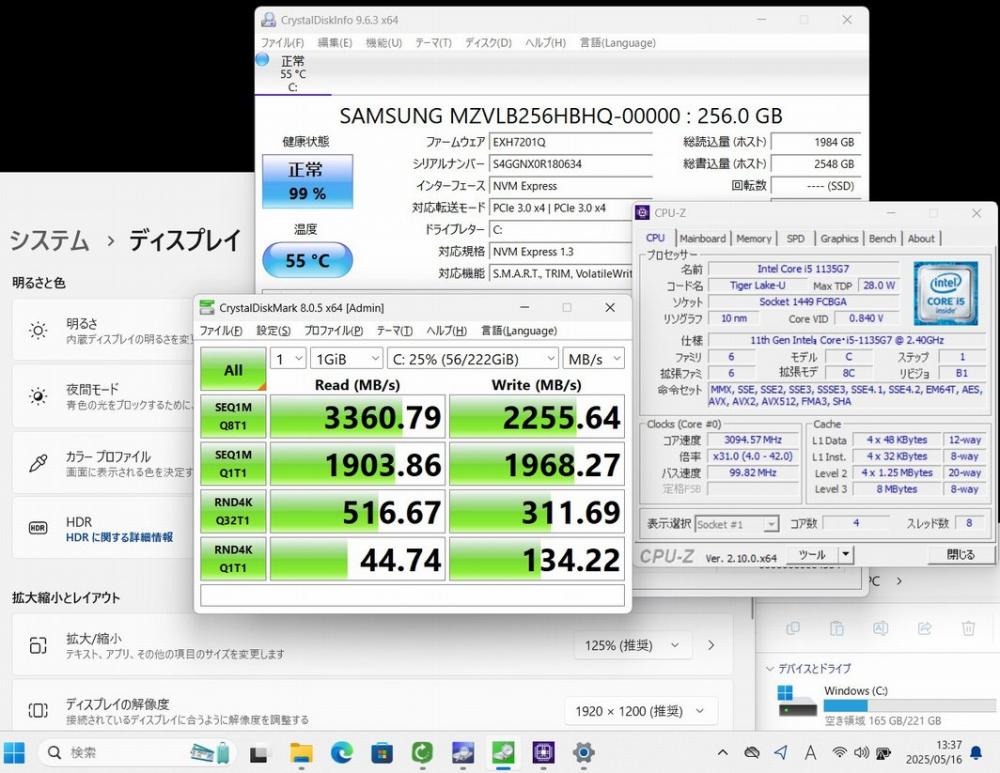Image resolution: width=1000 pixels, height=773 pixels.
Task: Click the taskbar search box
Action: [x=137, y=753]
